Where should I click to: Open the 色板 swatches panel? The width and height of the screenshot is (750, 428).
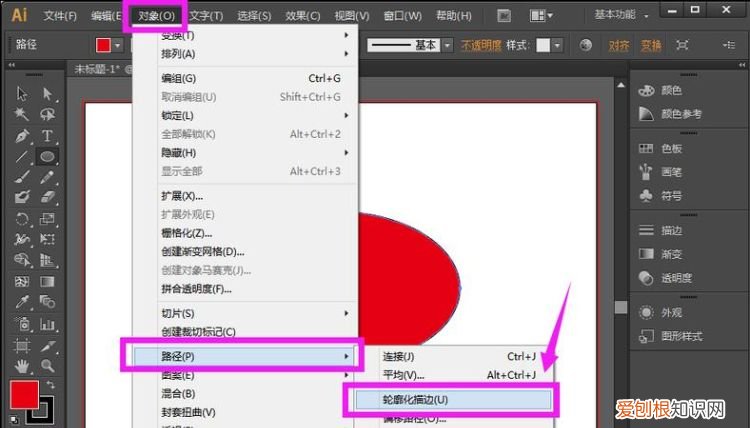coord(661,148)
